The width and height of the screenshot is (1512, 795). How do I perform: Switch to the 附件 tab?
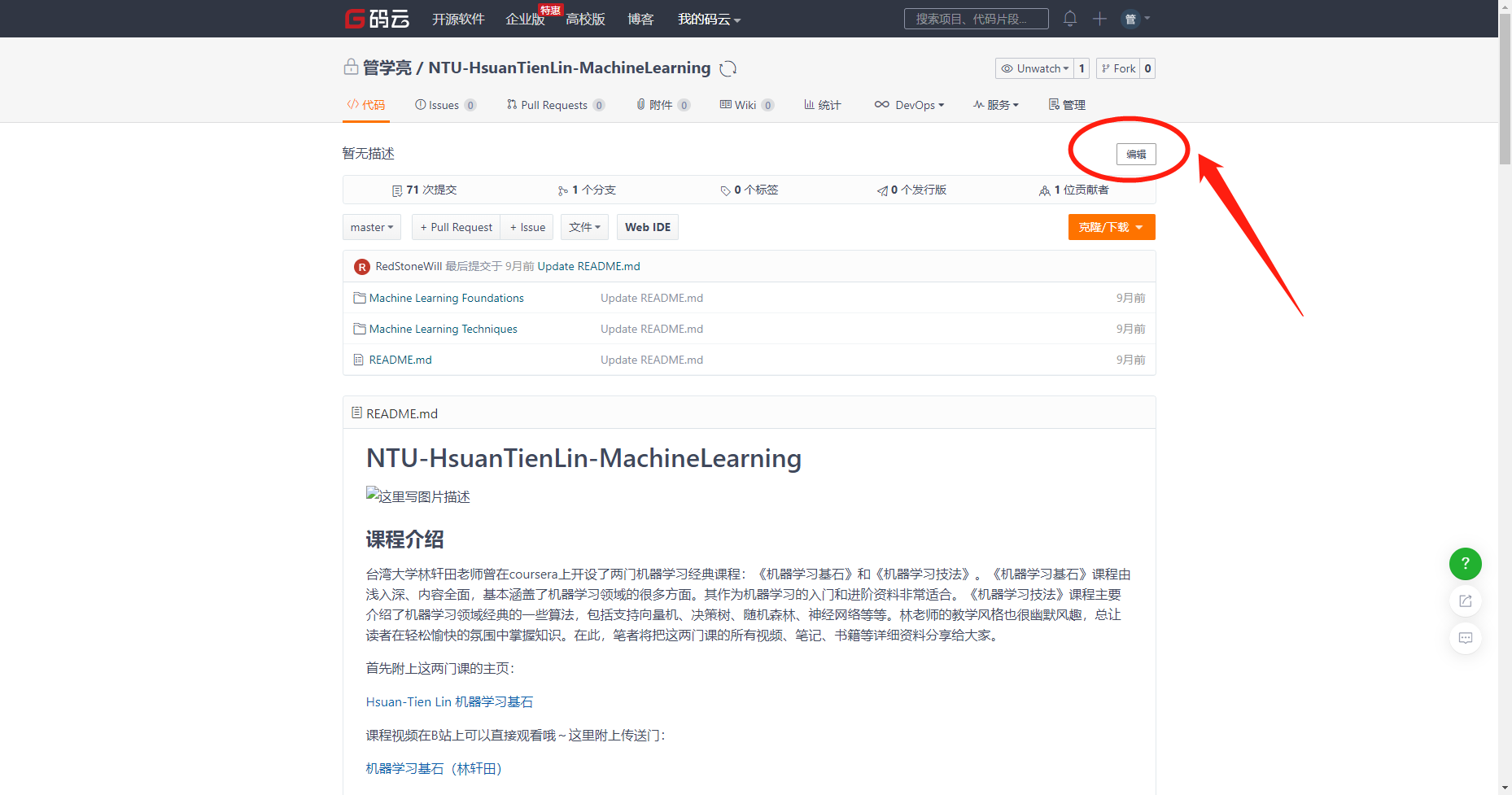663,105
